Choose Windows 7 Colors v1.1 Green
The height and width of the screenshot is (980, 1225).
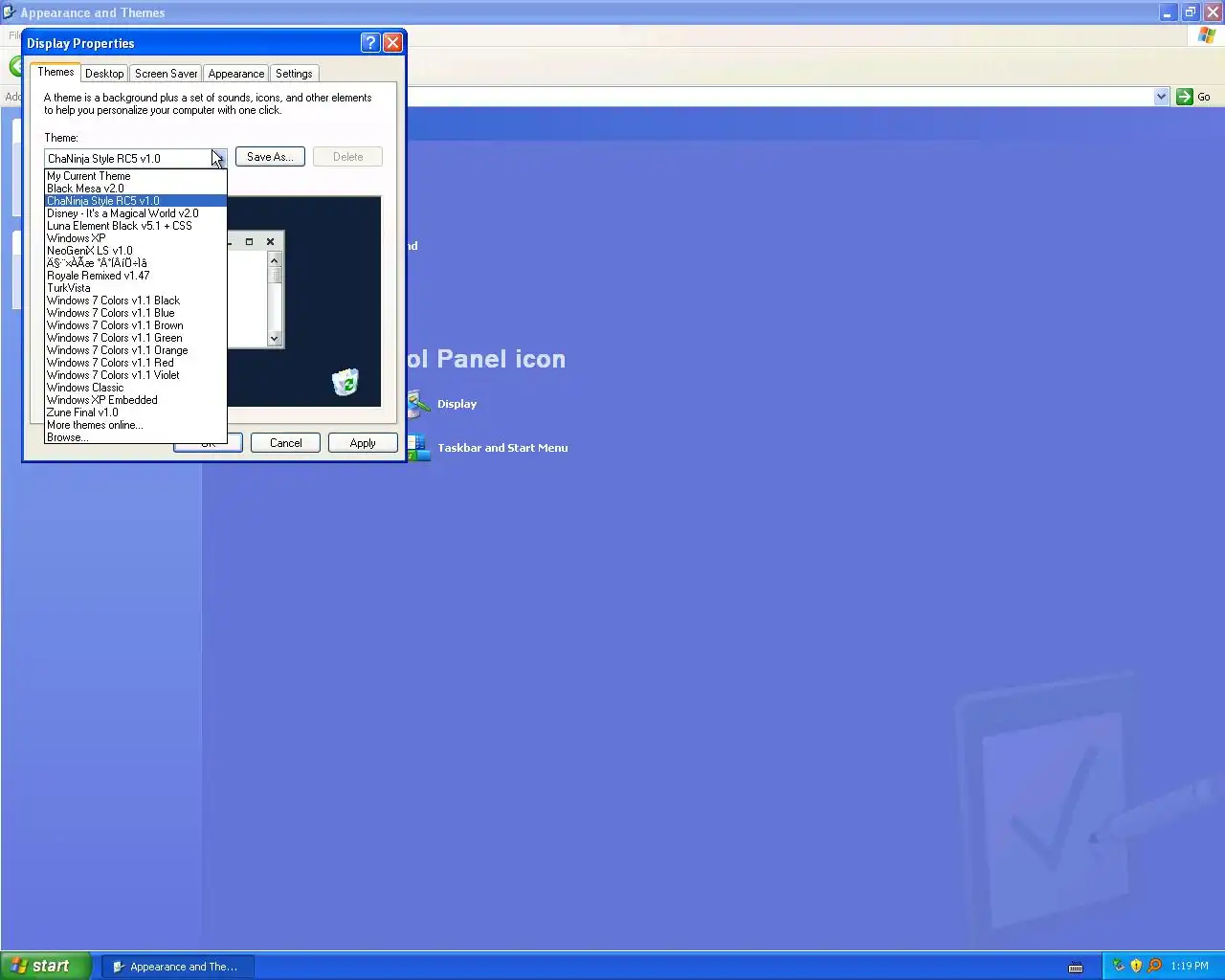[135, 338]
